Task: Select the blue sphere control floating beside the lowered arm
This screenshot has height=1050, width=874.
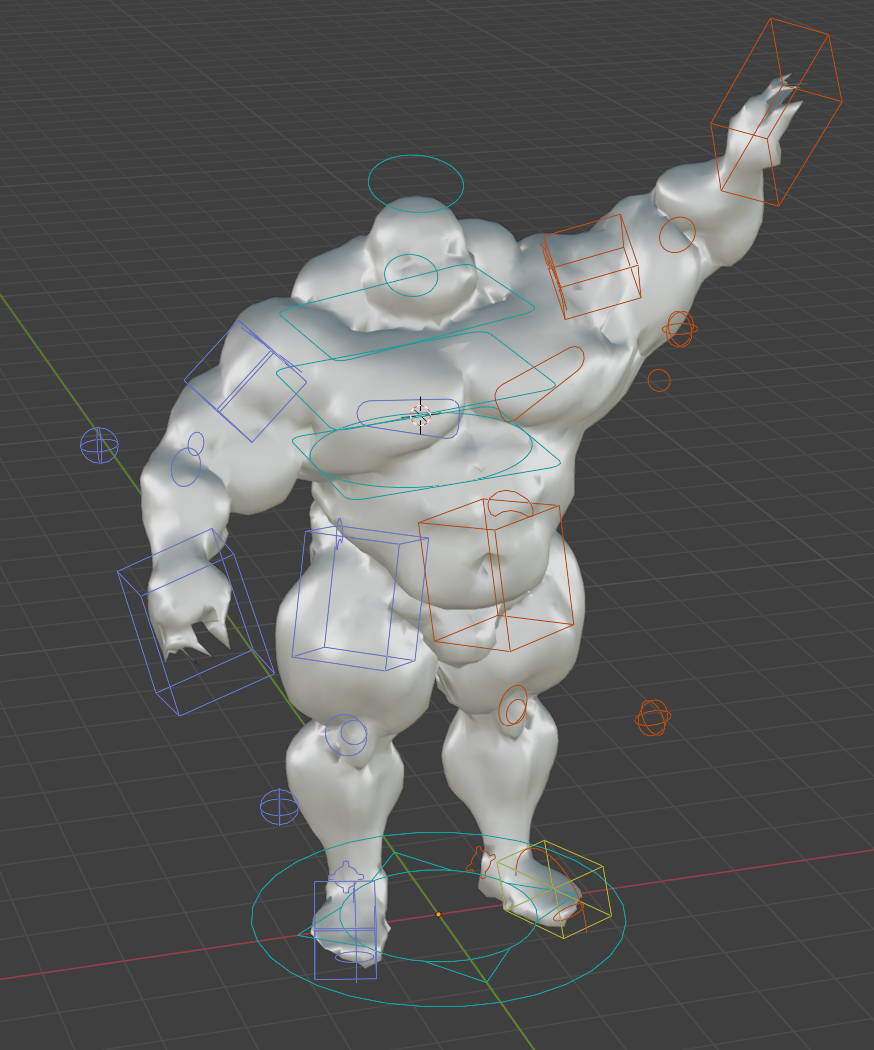Action: click(x=99, y=445)
